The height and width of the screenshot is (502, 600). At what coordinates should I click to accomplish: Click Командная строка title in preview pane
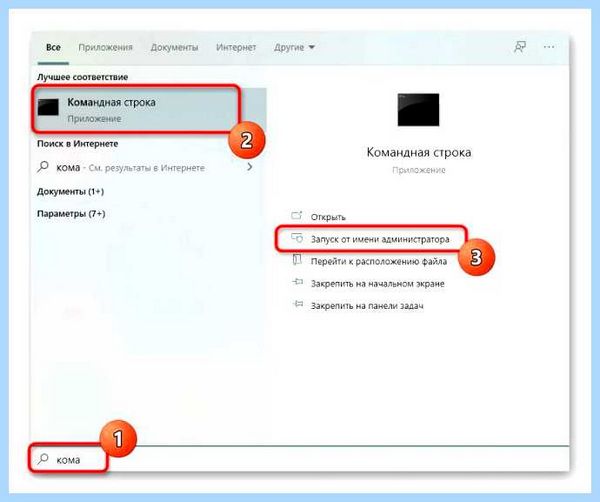click(419, 152)
